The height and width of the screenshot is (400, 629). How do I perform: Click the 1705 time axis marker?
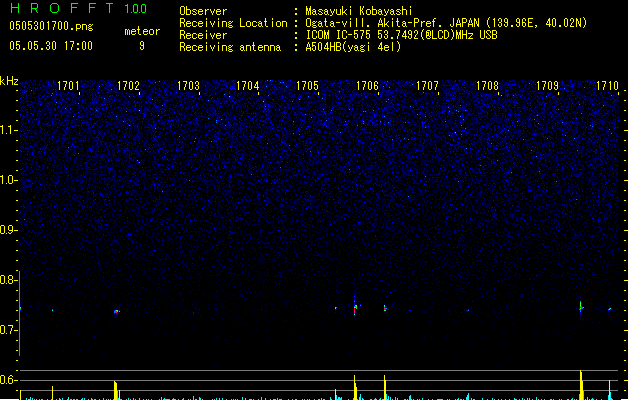(x=307, y=86)
